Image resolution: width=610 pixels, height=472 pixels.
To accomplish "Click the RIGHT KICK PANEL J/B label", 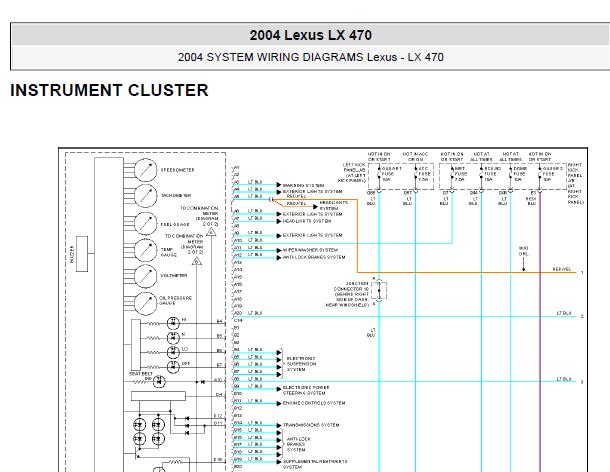I will pyautogui.click(x=575, y=184).
